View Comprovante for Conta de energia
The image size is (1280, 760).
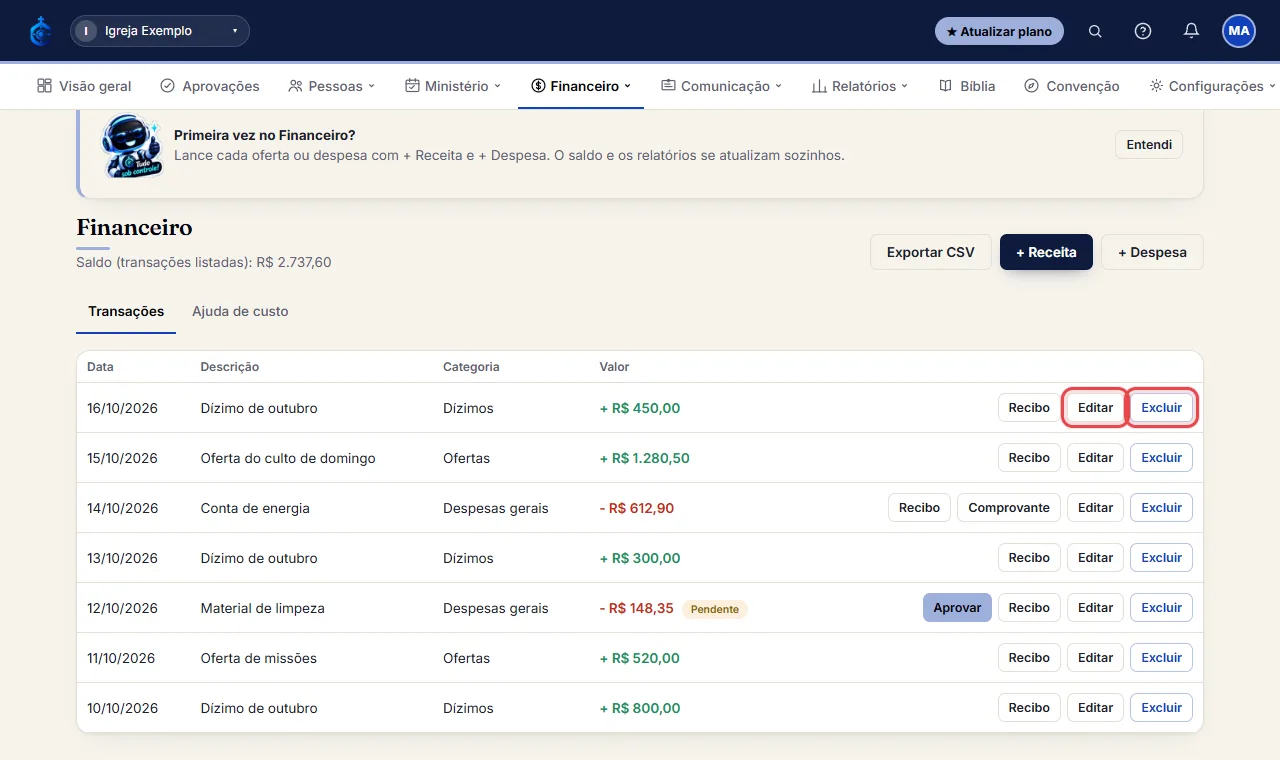1009,508
